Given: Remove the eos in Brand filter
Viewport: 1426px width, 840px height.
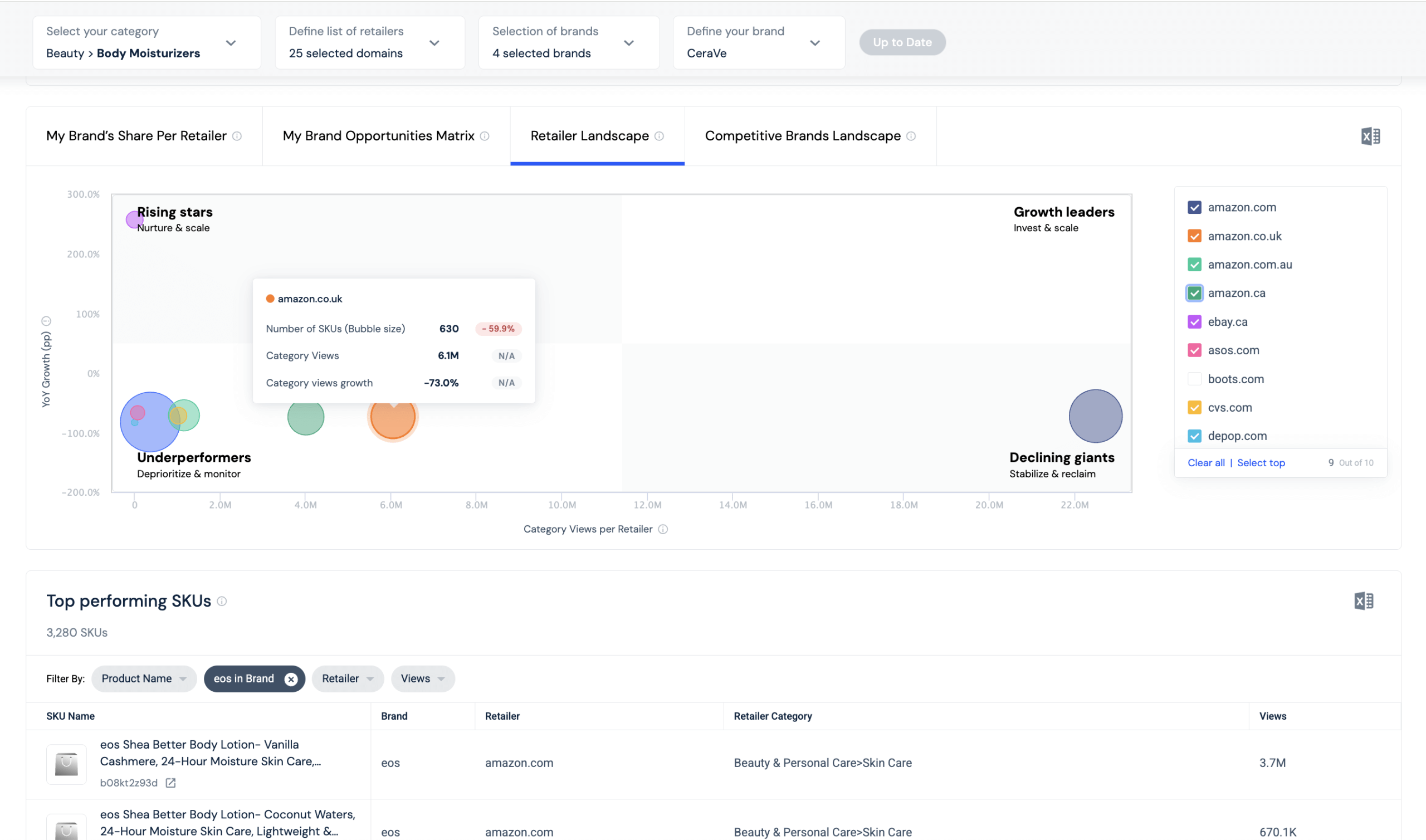Looking at the screenshot, I should click(291, 679).
